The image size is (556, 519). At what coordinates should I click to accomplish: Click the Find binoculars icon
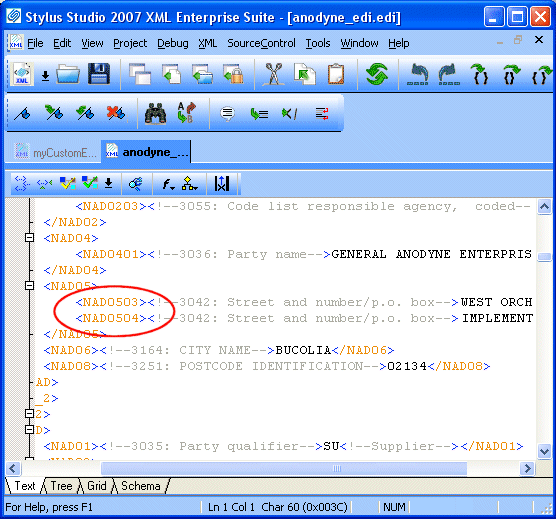tap(156, 113)
